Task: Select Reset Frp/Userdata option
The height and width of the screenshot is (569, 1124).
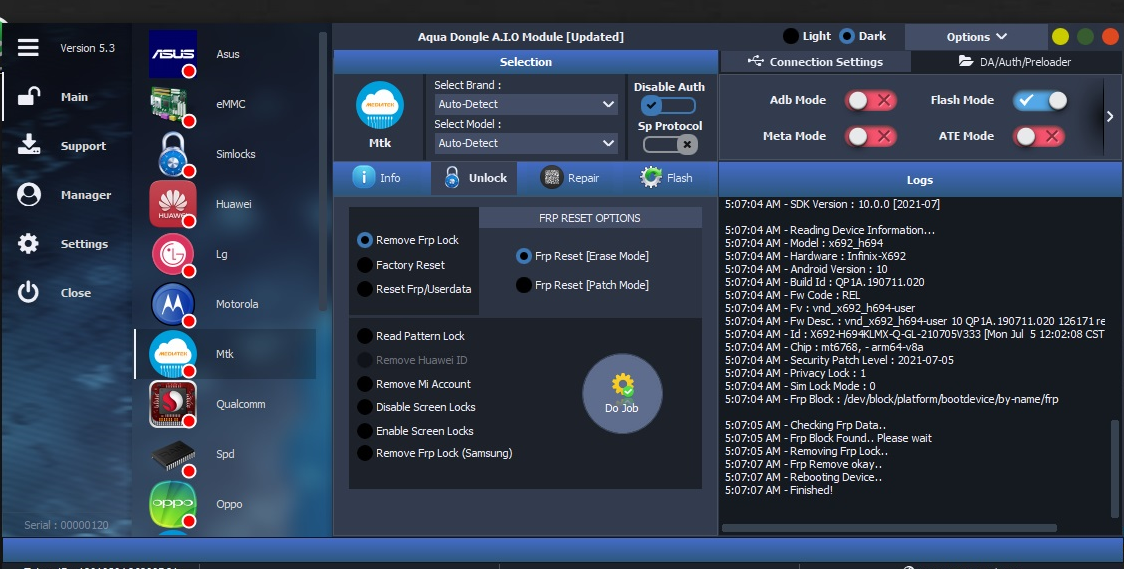Action: pos(414,289)
